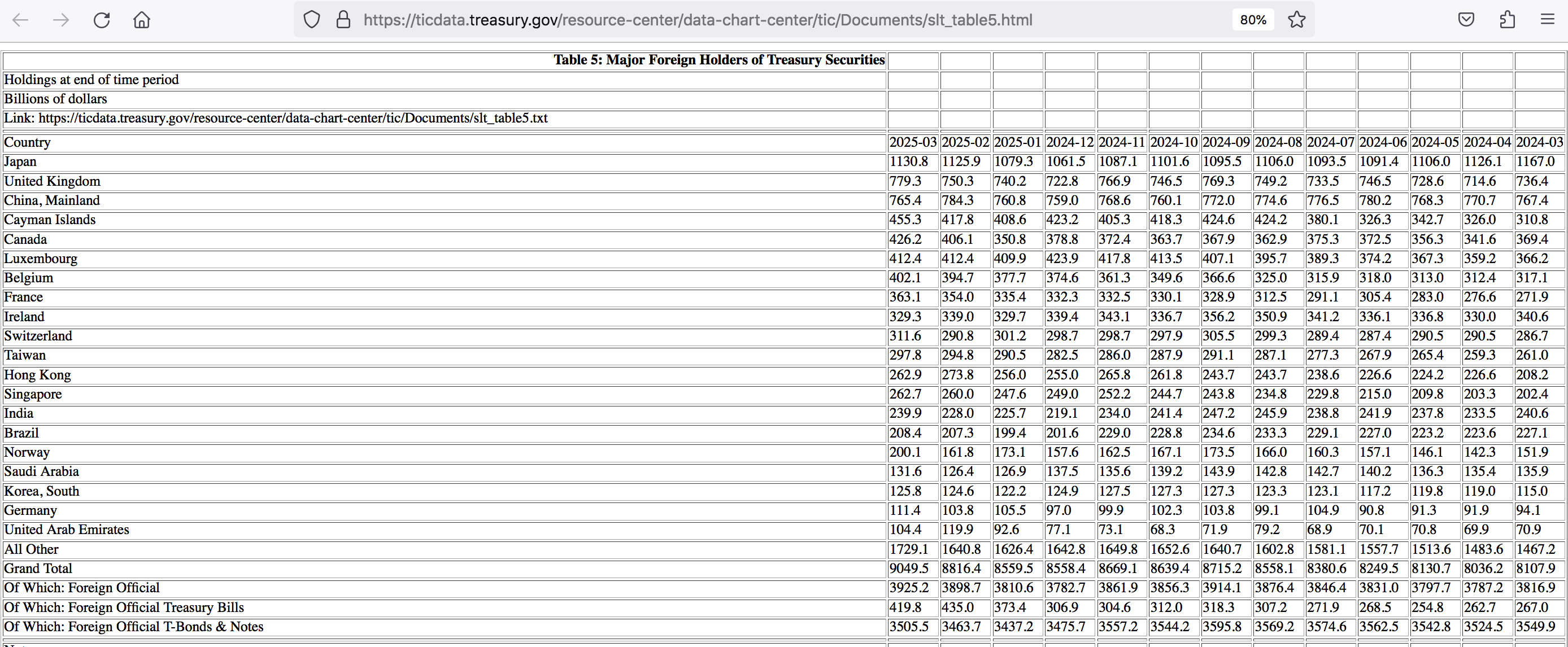The image size is (1568, 647).
Task: Click the browser back arrow
Action: [x=21, y=20]
